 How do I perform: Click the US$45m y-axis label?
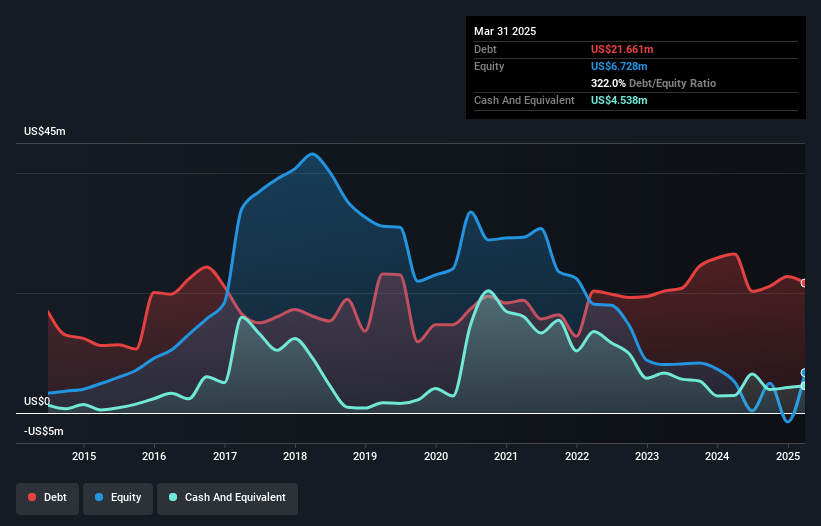coord(45,131)
